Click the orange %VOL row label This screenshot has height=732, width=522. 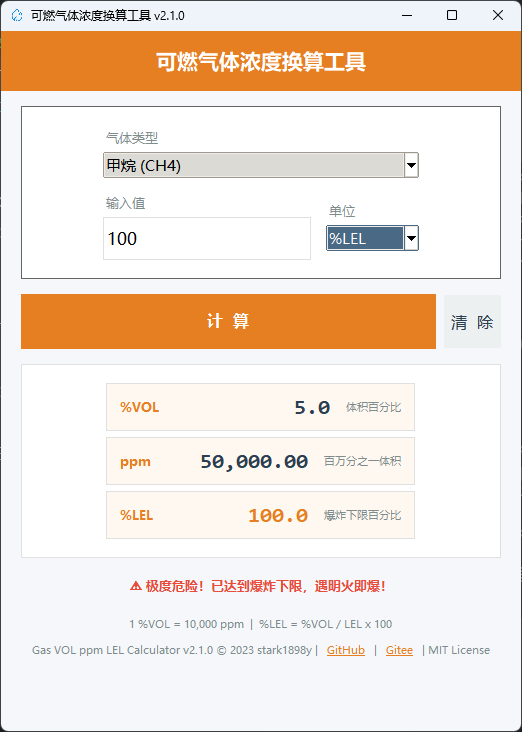(140, 408)
